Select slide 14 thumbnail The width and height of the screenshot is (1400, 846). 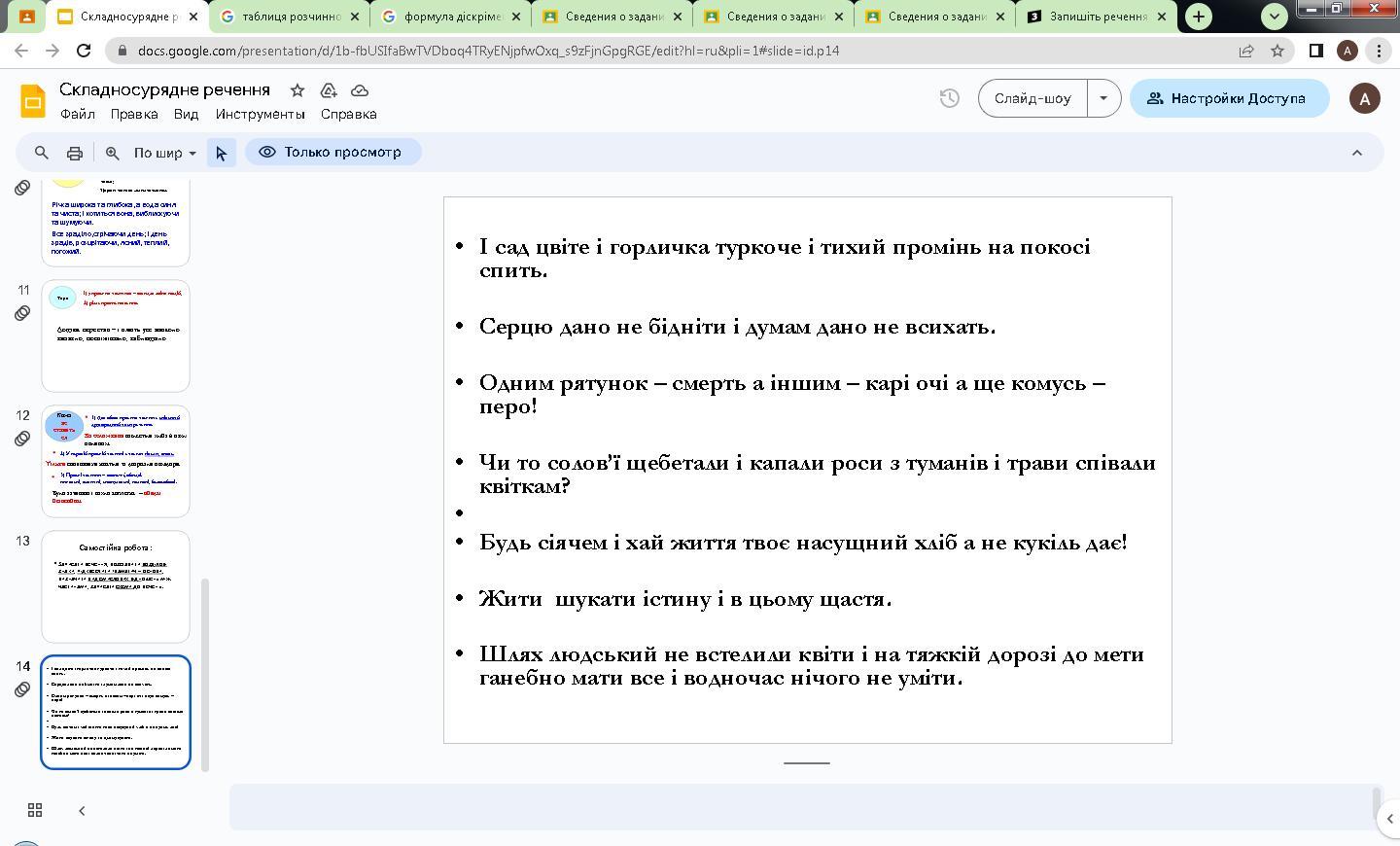pyautogui.click(x=116, y=712)
